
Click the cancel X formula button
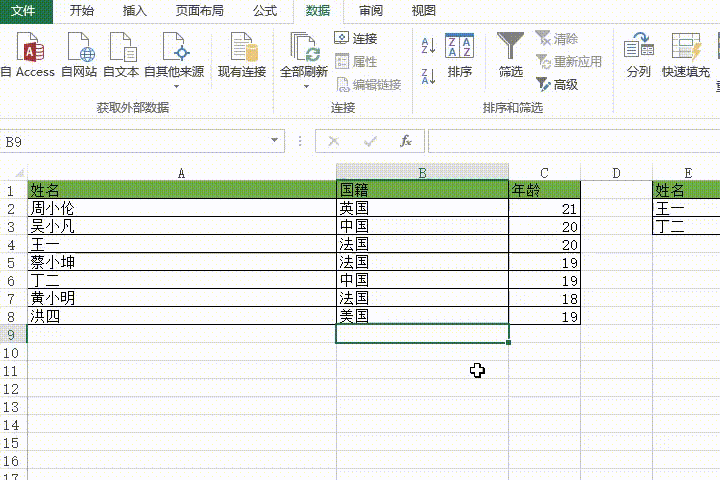(334, 141)
